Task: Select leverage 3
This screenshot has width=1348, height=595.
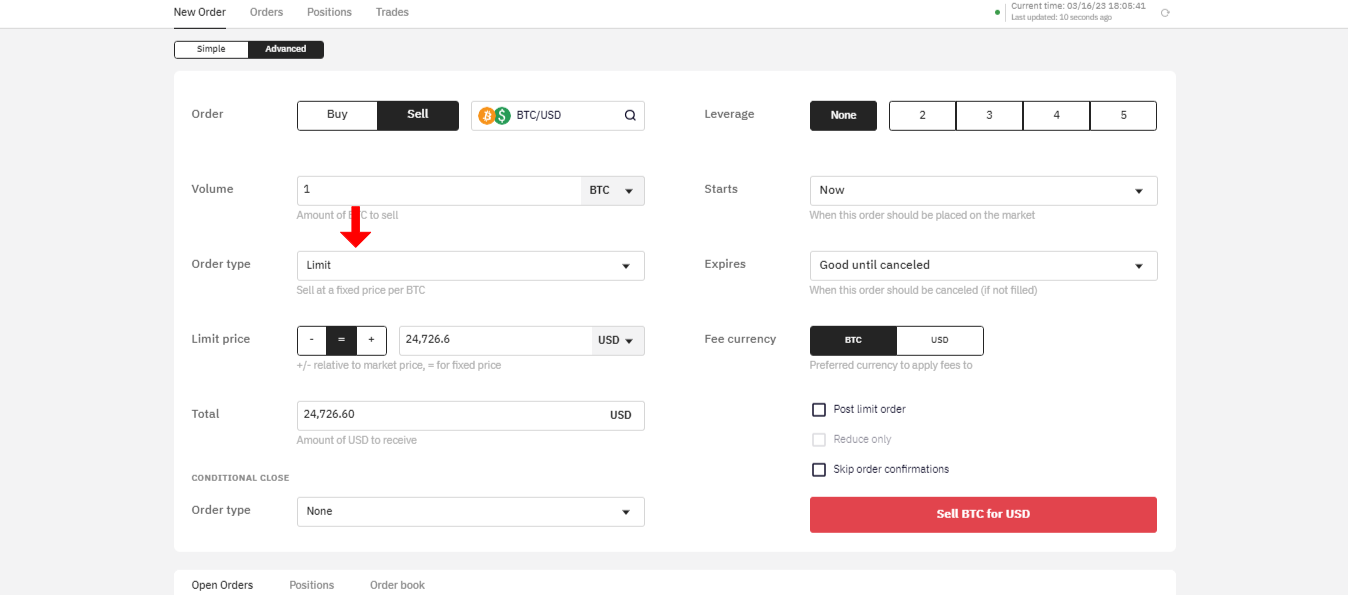Action: 989,116
